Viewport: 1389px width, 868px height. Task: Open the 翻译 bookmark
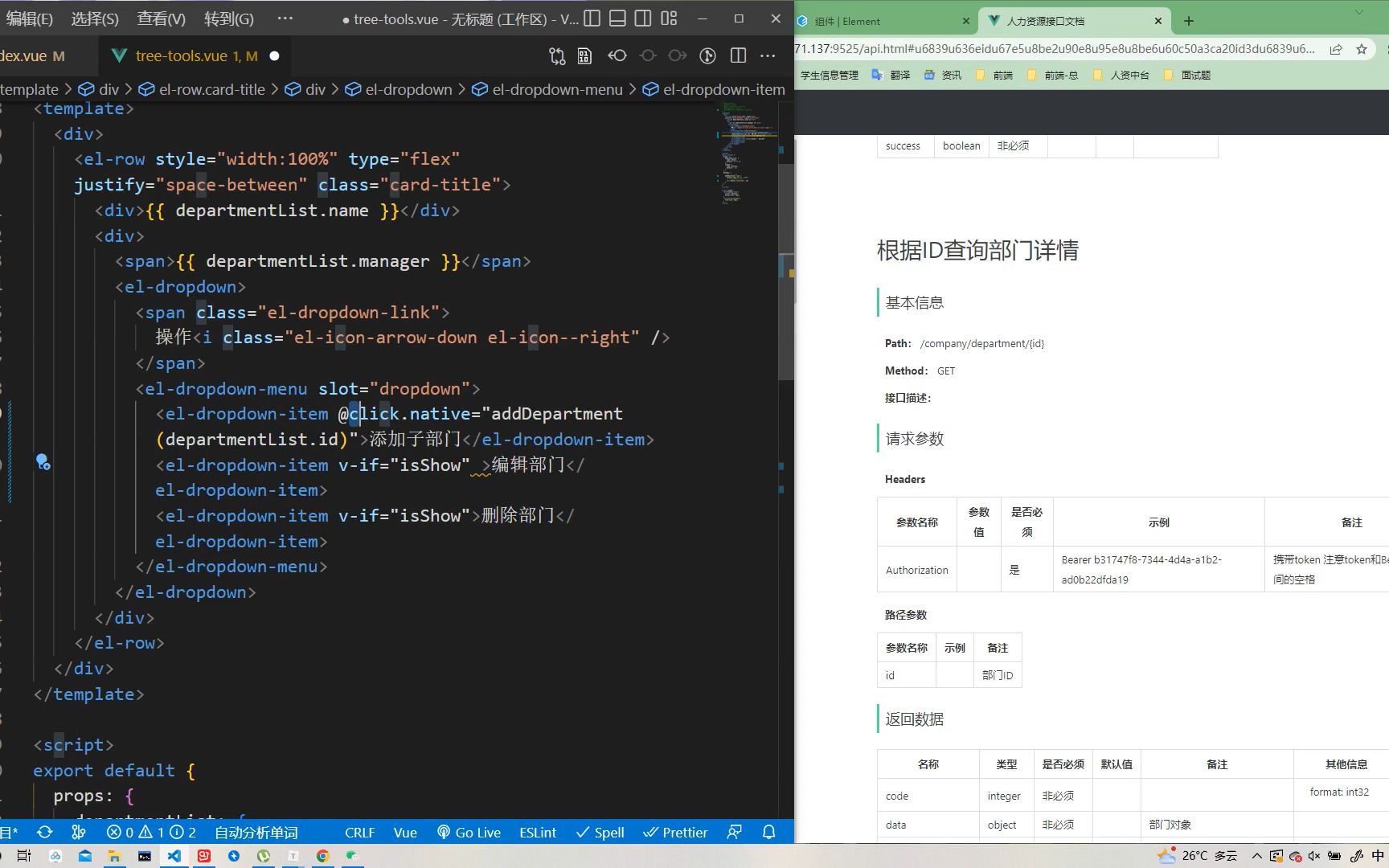pyautogui.click(x=891, y=75)
